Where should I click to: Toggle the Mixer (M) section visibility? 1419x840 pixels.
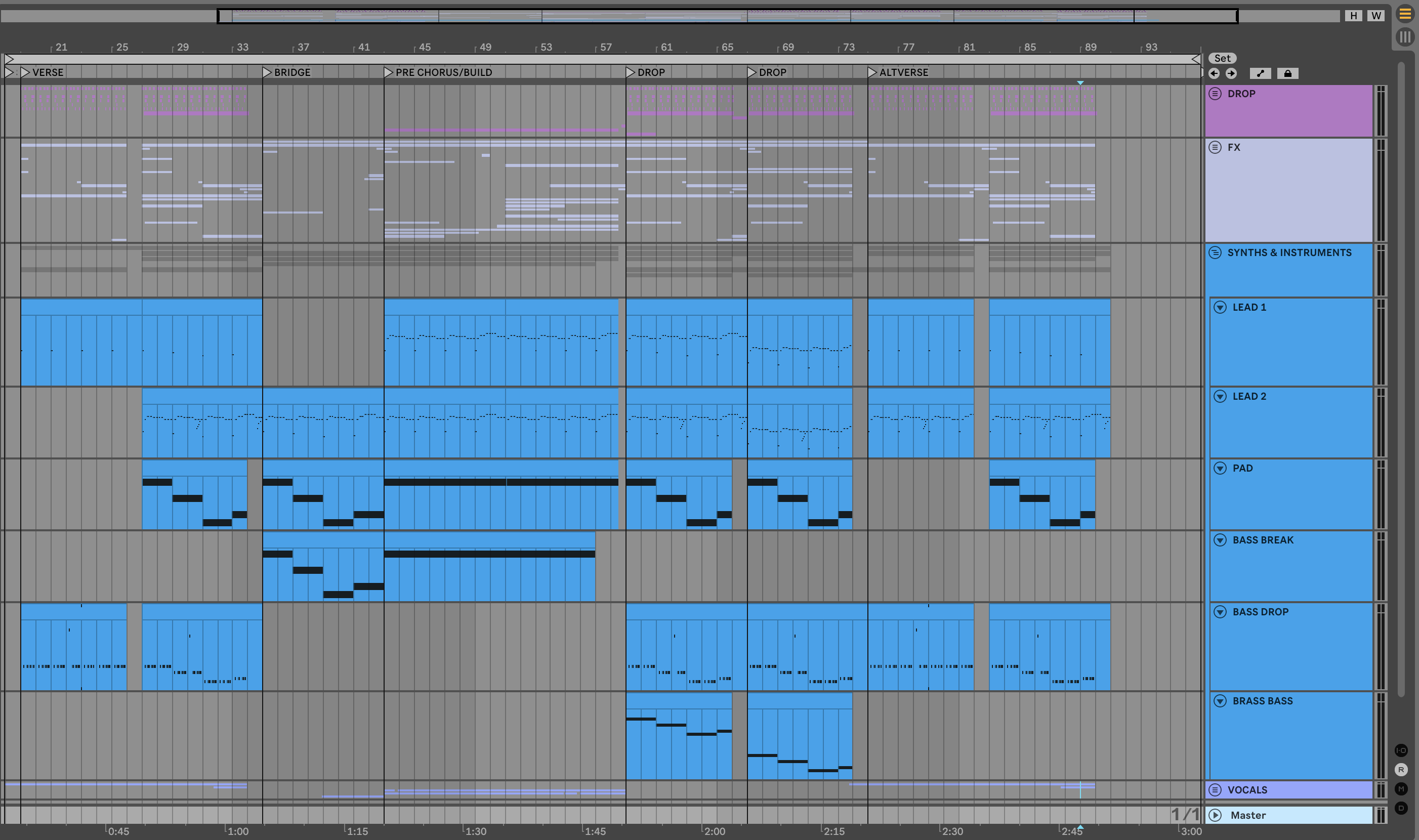[x=1401, y=789]
